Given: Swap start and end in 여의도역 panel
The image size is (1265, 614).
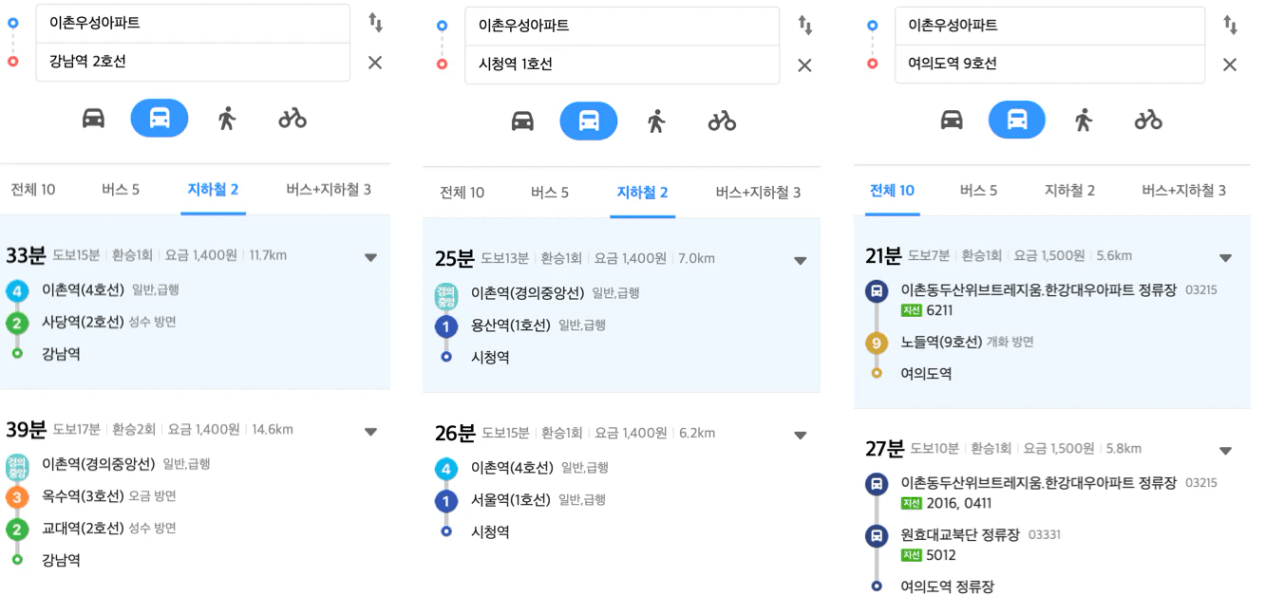Looking at the screenshot, I should coord(1230,25).
